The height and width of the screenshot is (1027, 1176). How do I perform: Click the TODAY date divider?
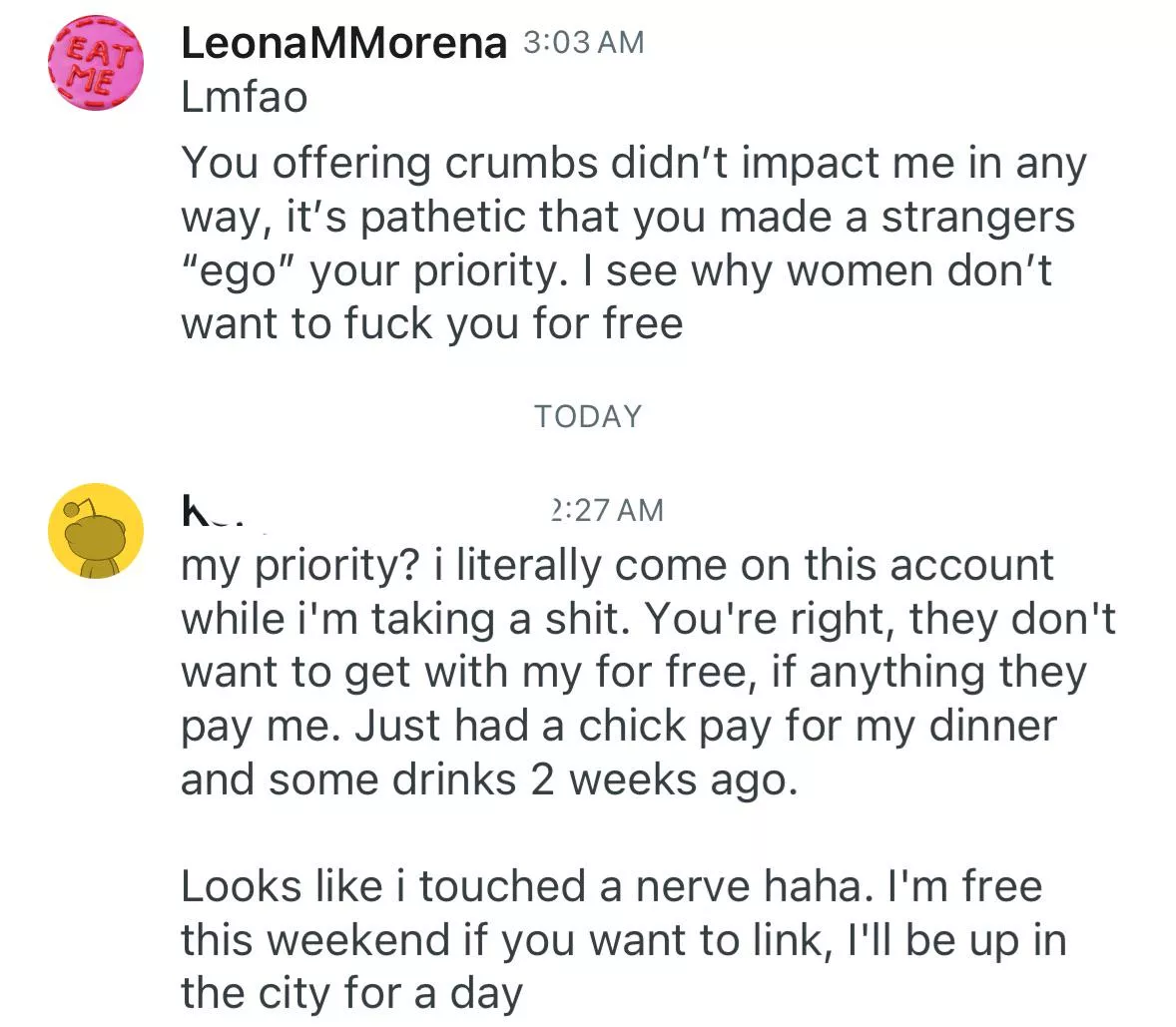click(x=587, y=416)
